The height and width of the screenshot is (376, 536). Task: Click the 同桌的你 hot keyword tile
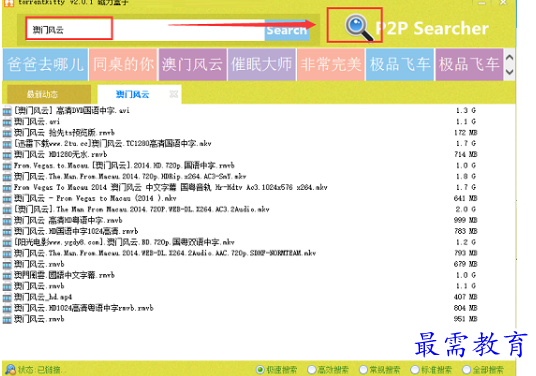(123, 64)
